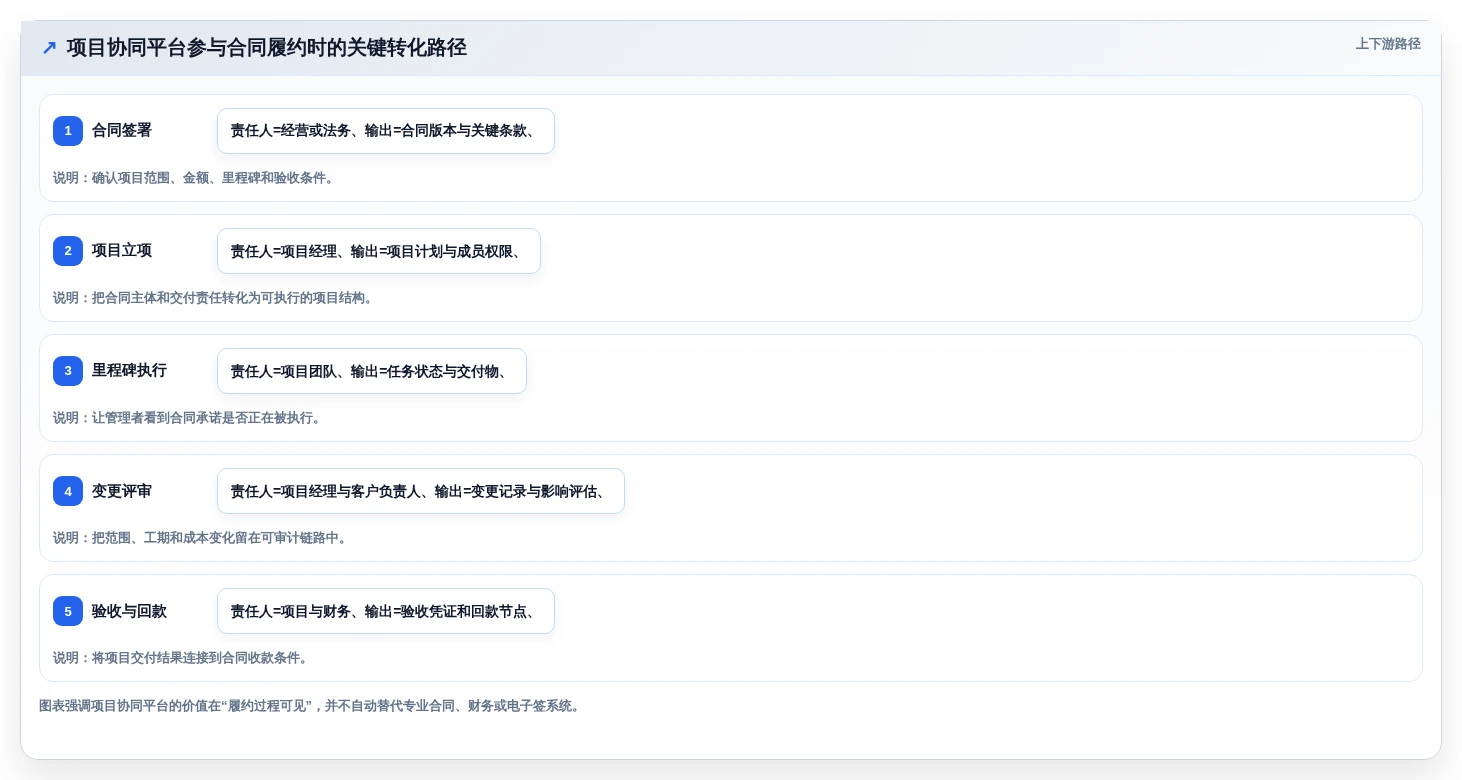The height and width of the screenshot is (780, 1462).
Task: Open the 责任人=项目与财务 detail box
Action: [x=386, y=611]
